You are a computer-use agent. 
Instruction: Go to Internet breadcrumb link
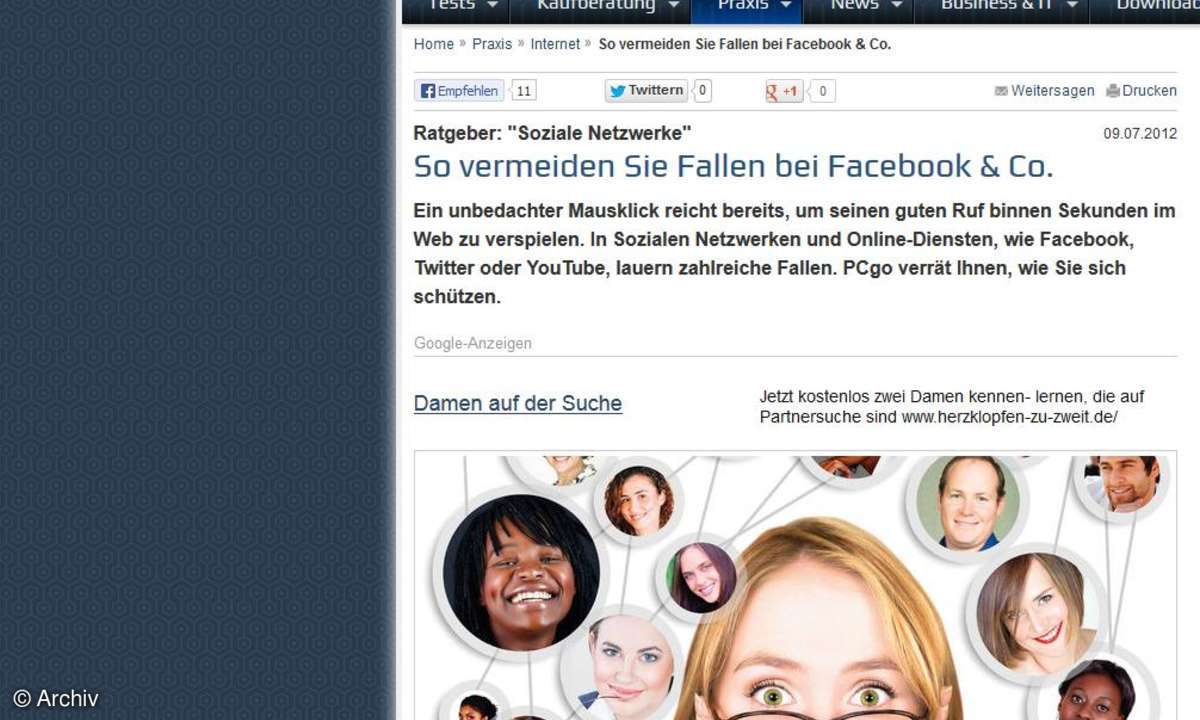coord(555,44)
